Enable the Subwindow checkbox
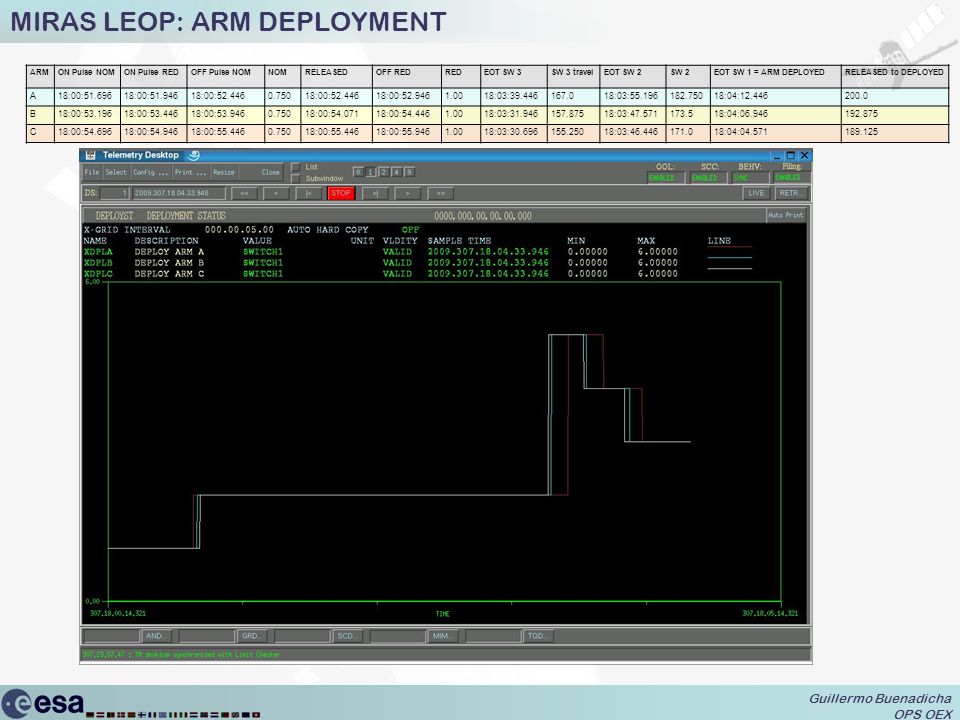Screen dimensions: 960x720 pyautogui.click(x=296, y=178)
